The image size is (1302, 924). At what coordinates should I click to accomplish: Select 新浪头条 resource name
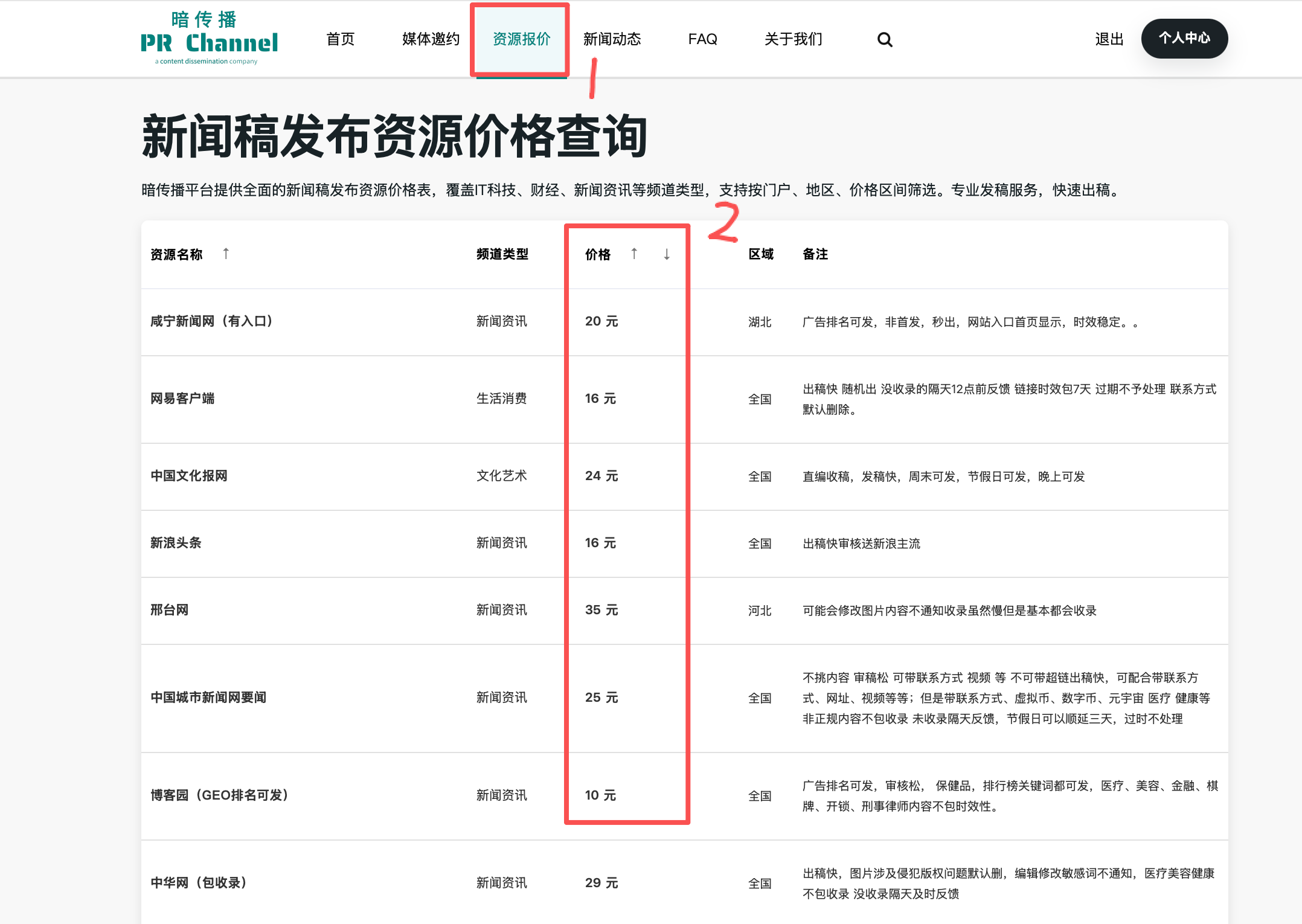click(x=176, y=543)
